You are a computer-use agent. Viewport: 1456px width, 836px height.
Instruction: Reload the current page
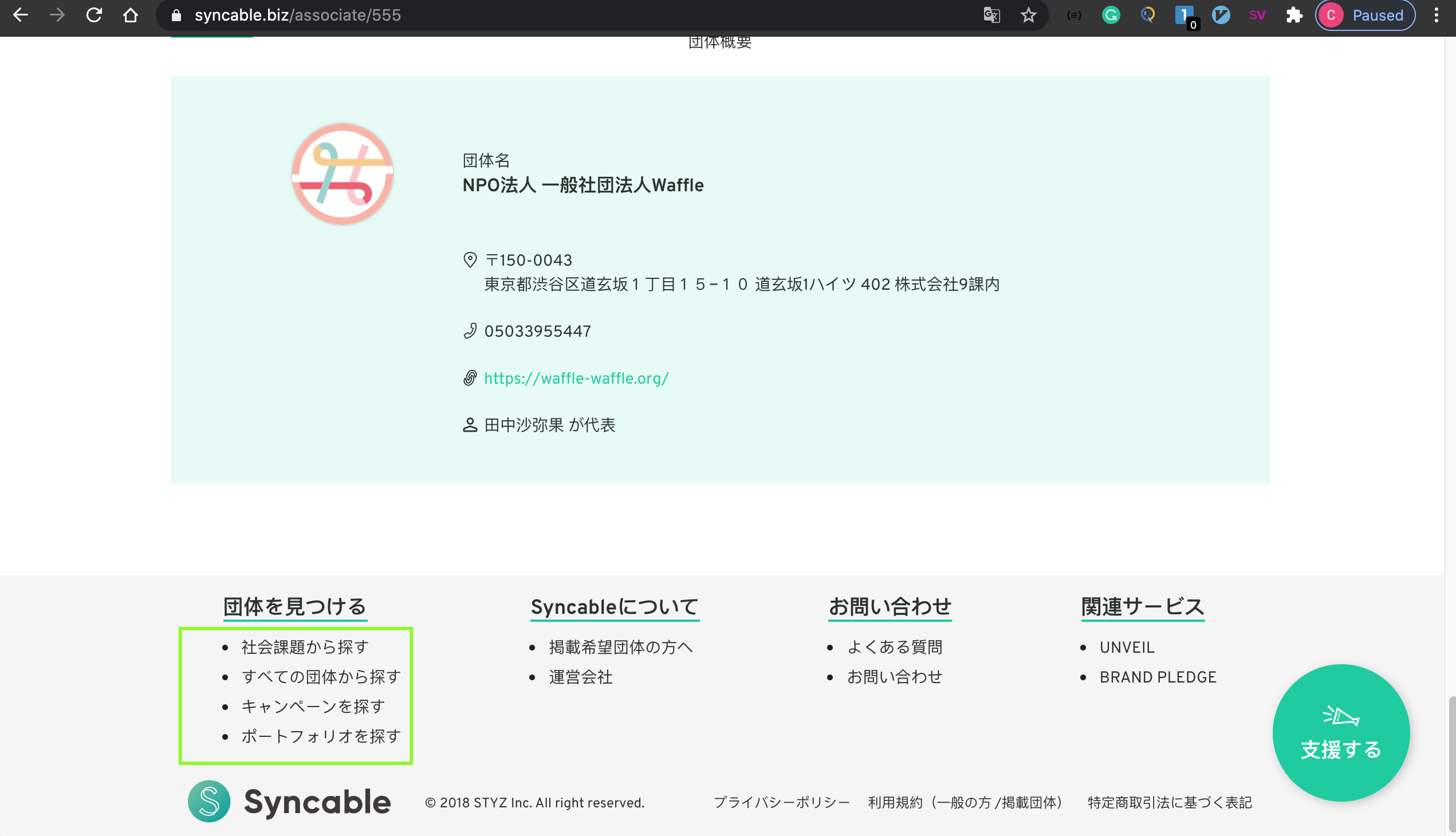coord(93,15)
